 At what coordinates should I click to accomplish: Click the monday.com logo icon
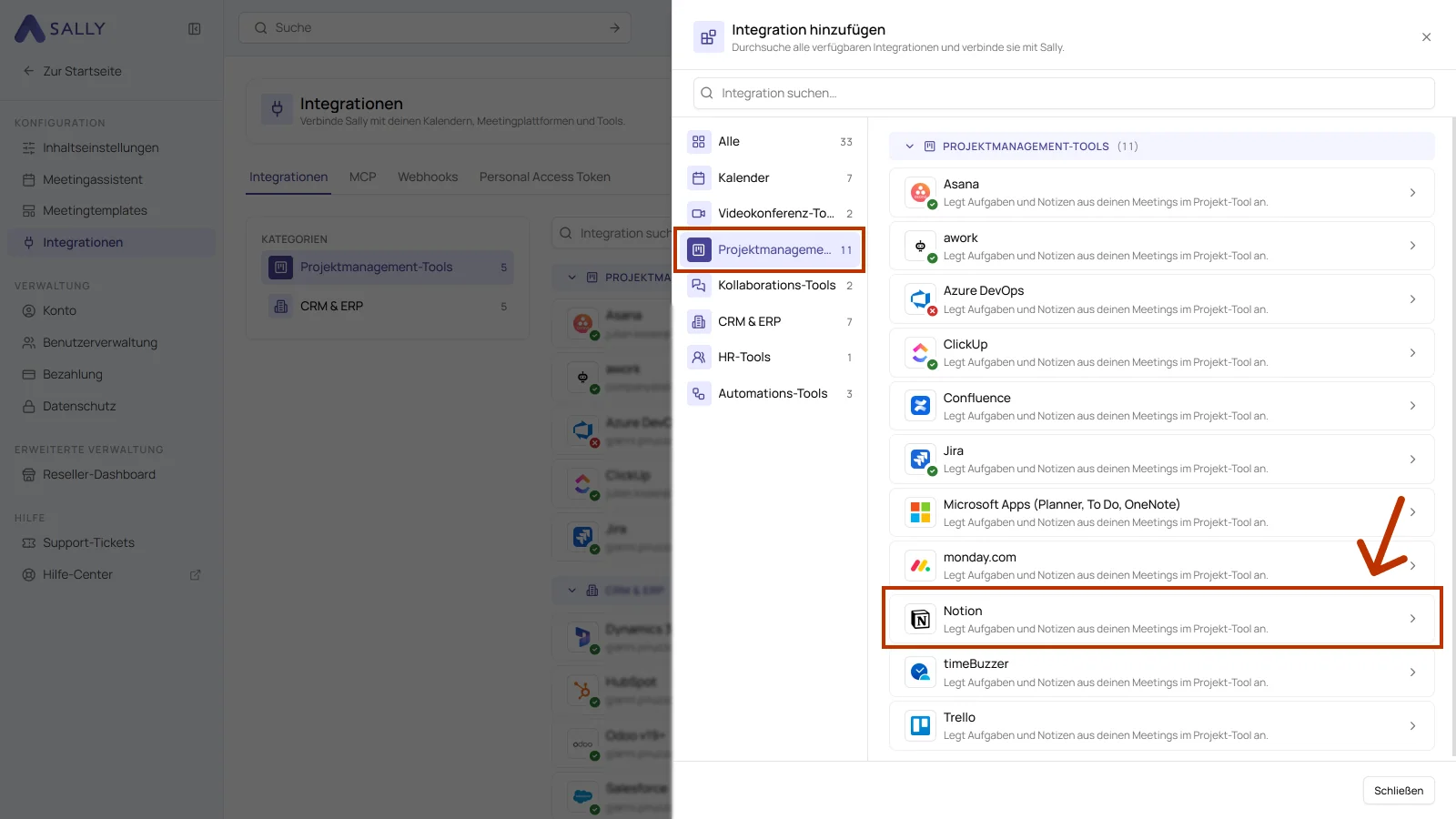920,565
